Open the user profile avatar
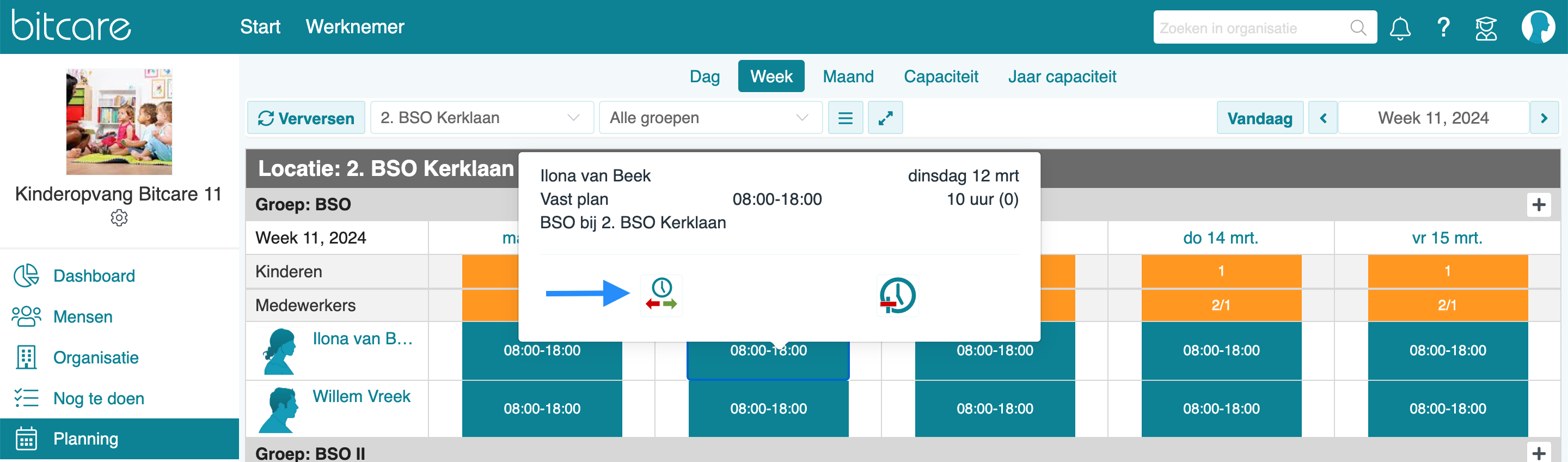Viewport: 1568px width, 462px height. coord(1538,27)
